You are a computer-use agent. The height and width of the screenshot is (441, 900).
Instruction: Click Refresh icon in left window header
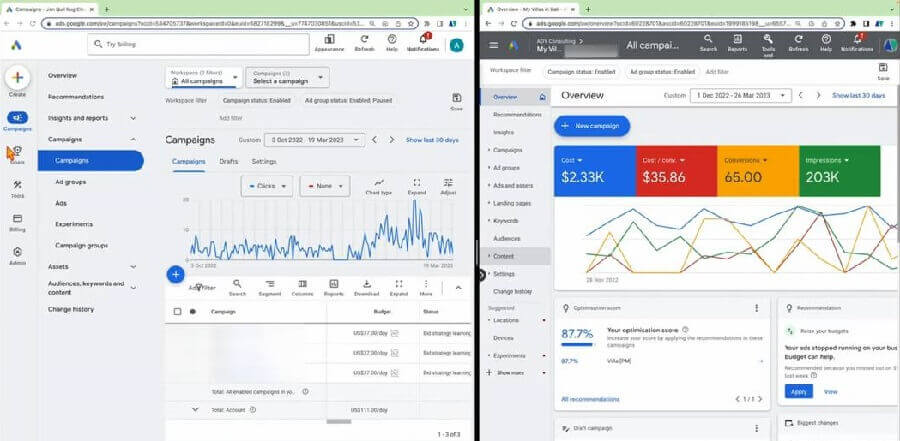click(364, 40)
